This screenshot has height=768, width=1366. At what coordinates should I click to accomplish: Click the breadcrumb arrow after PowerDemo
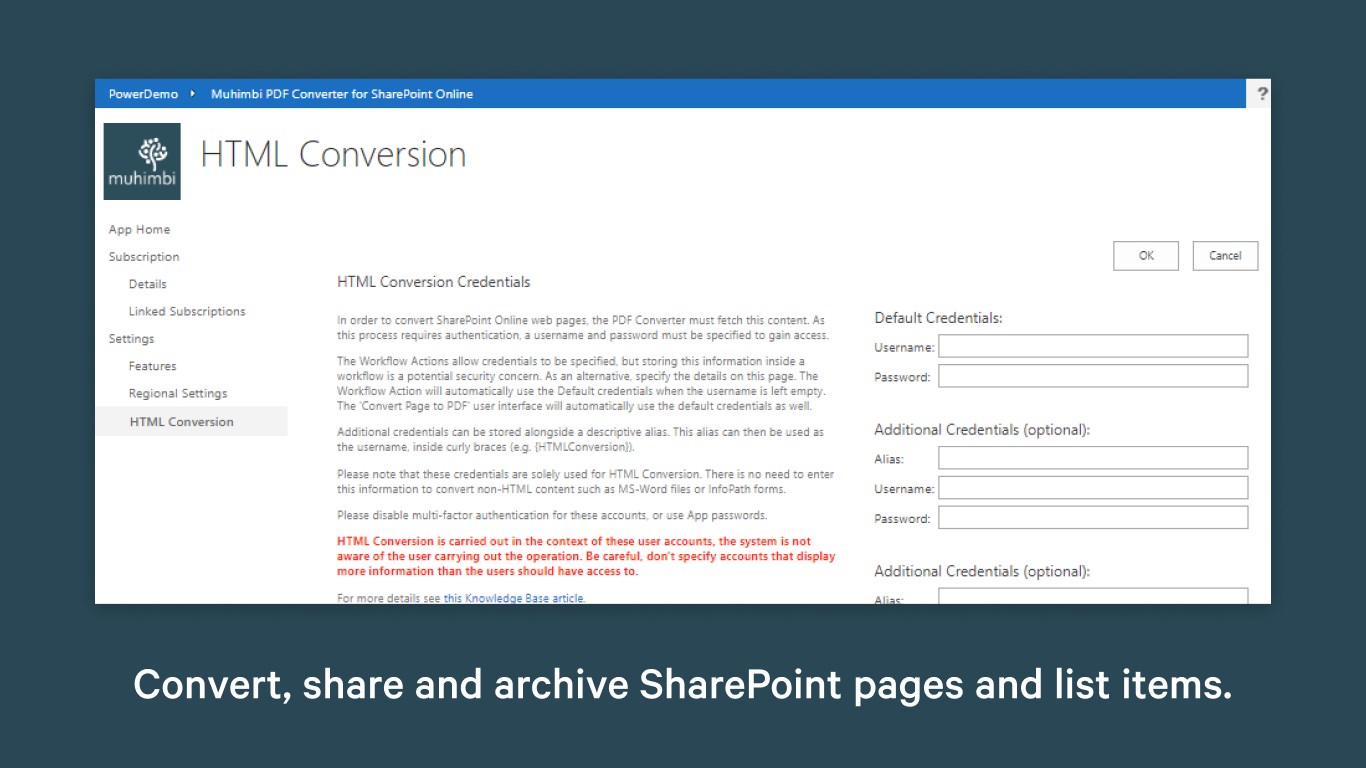pos(192,94)
